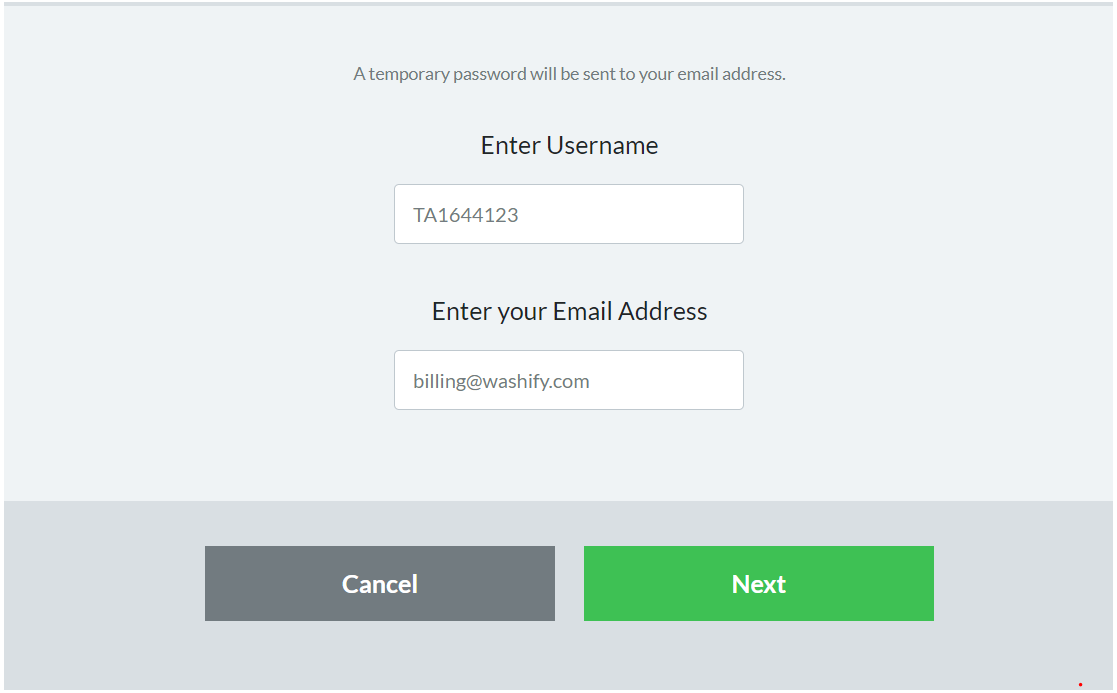The width and height of the screenshot is (1117, 693).
Task: Place cursor in the email box
Action: point(568,380)
